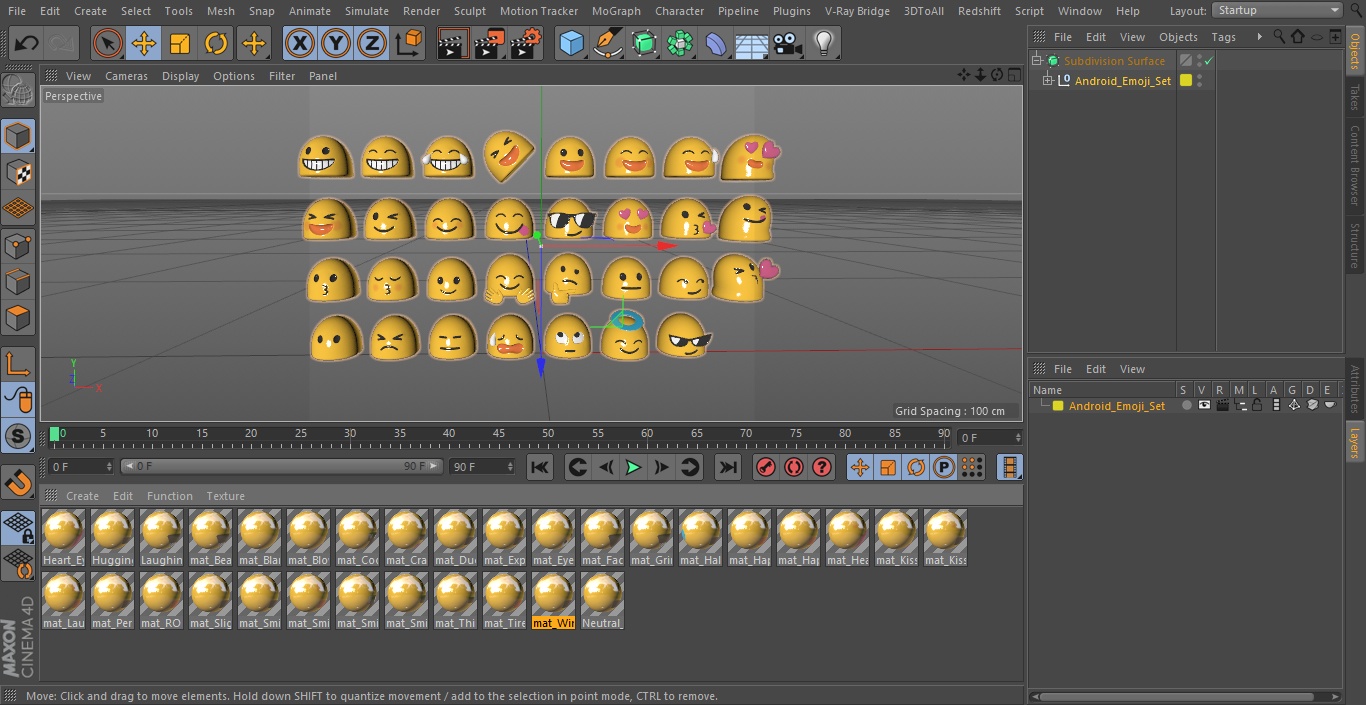
Task: Render the active view
Action: pos(453,44)
